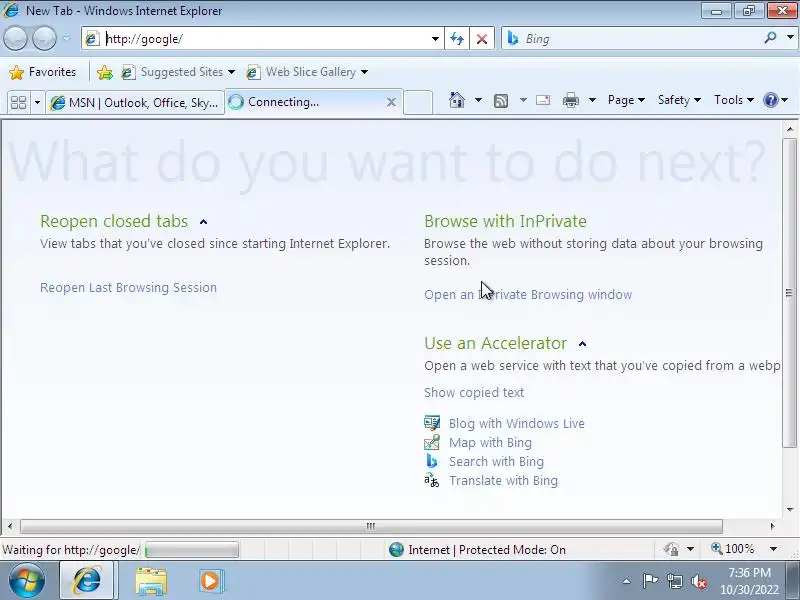Click Internet Explorer taskbar icon

tap(87, 581)
